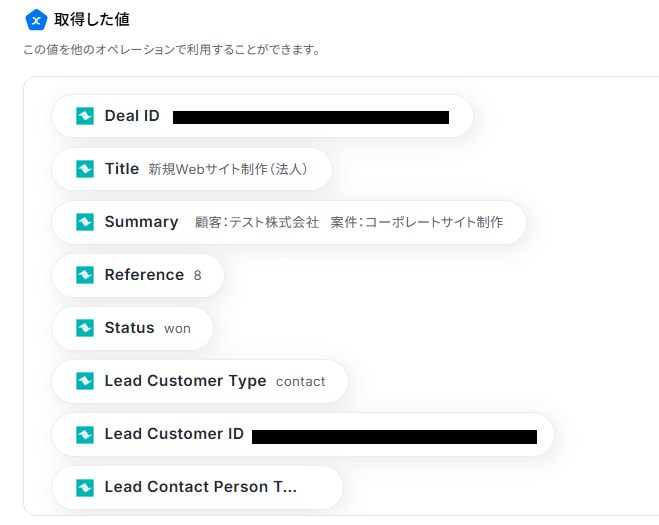Click the teal icon by Lead Customer Type
This screenshot has height=525, width=659.
(x=85, y=381)
